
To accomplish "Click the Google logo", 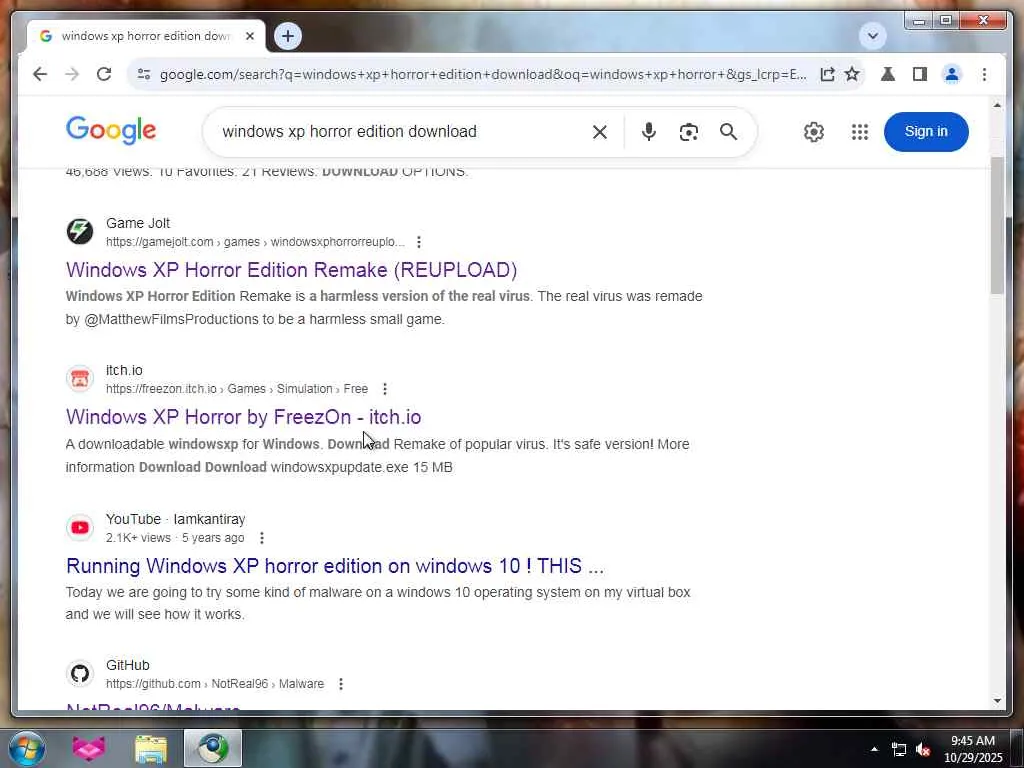I will pyautogui.click(x=111, y=131).
